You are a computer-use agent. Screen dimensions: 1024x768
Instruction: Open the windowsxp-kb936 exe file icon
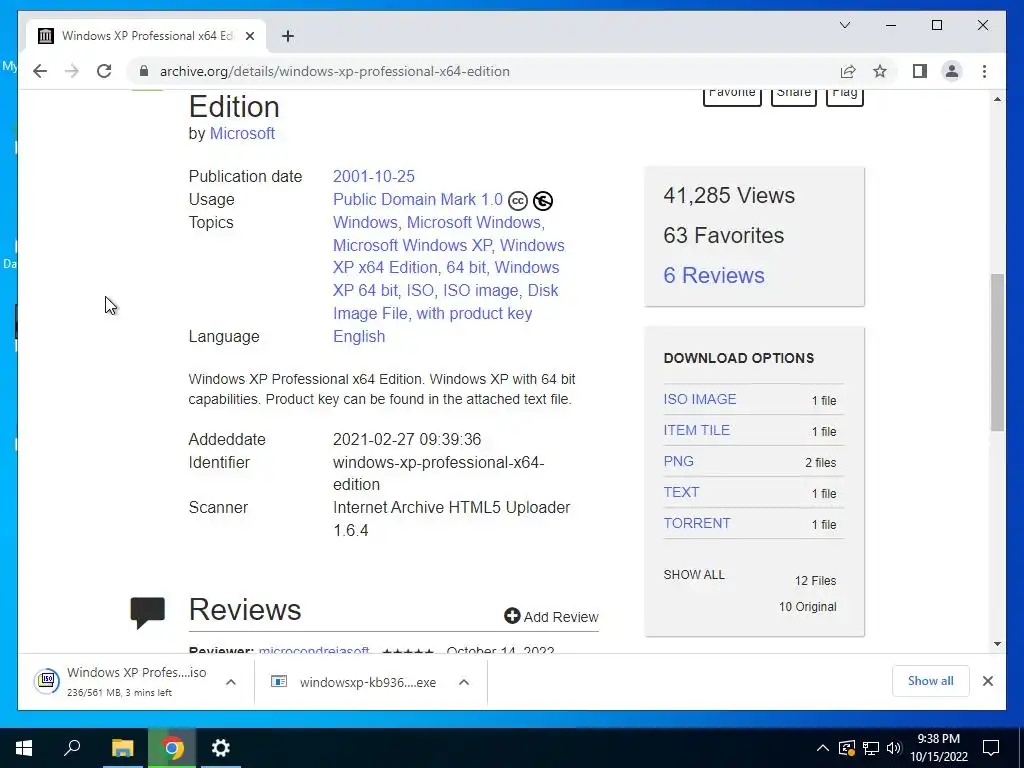pyautogui.click(x=279, y=682)
